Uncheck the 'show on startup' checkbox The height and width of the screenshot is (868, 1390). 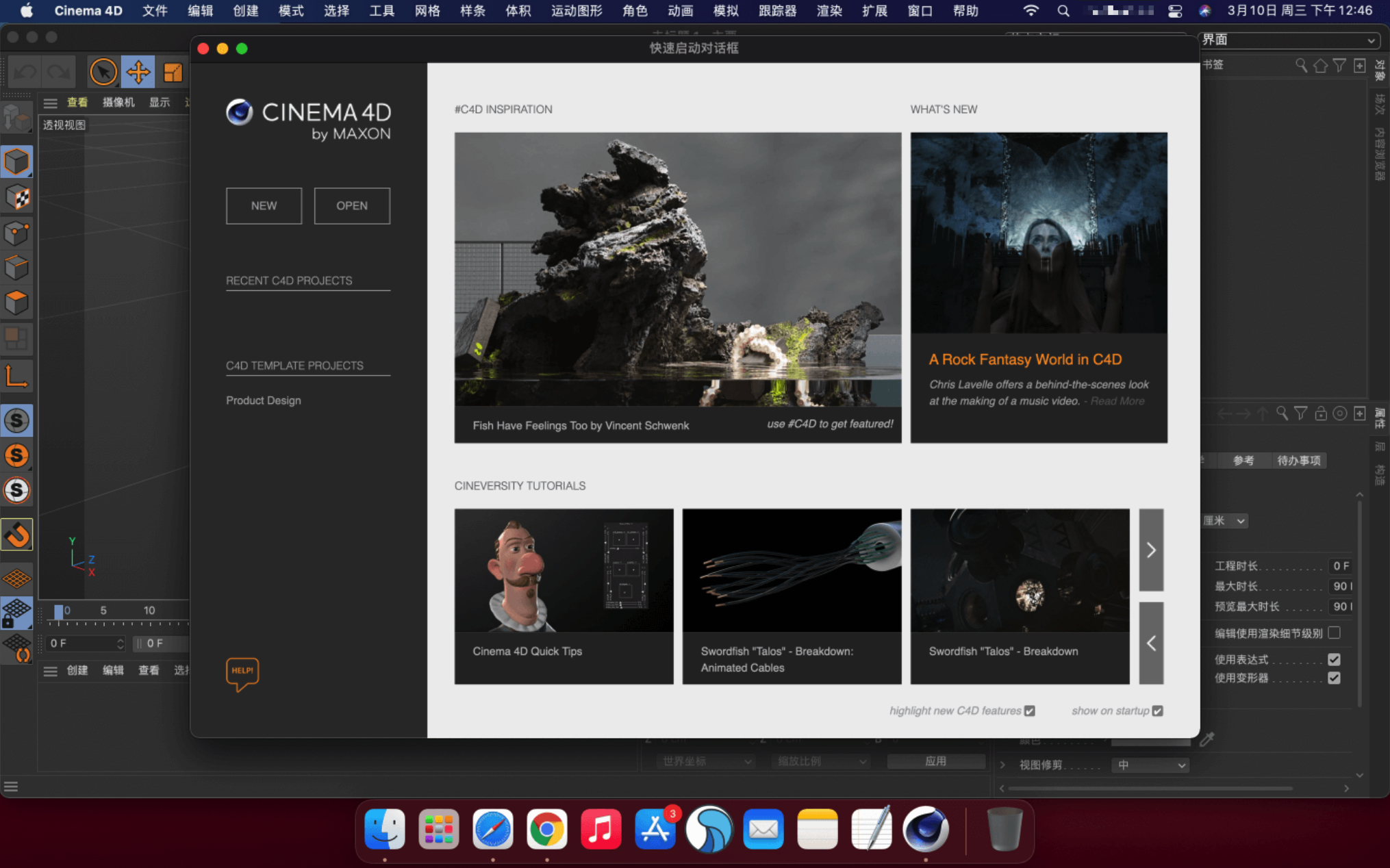[x=1157, y=711]
